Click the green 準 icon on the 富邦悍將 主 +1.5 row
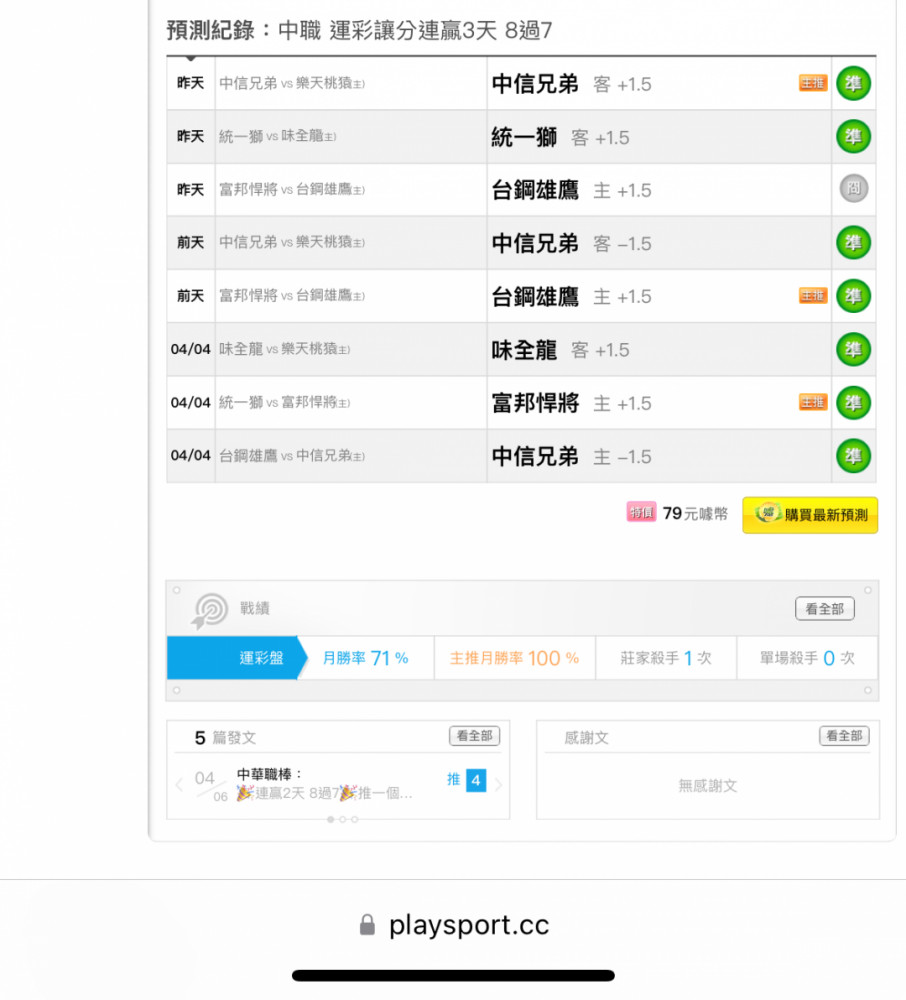This screenshot has width=906, height=1000. [853, 402]
